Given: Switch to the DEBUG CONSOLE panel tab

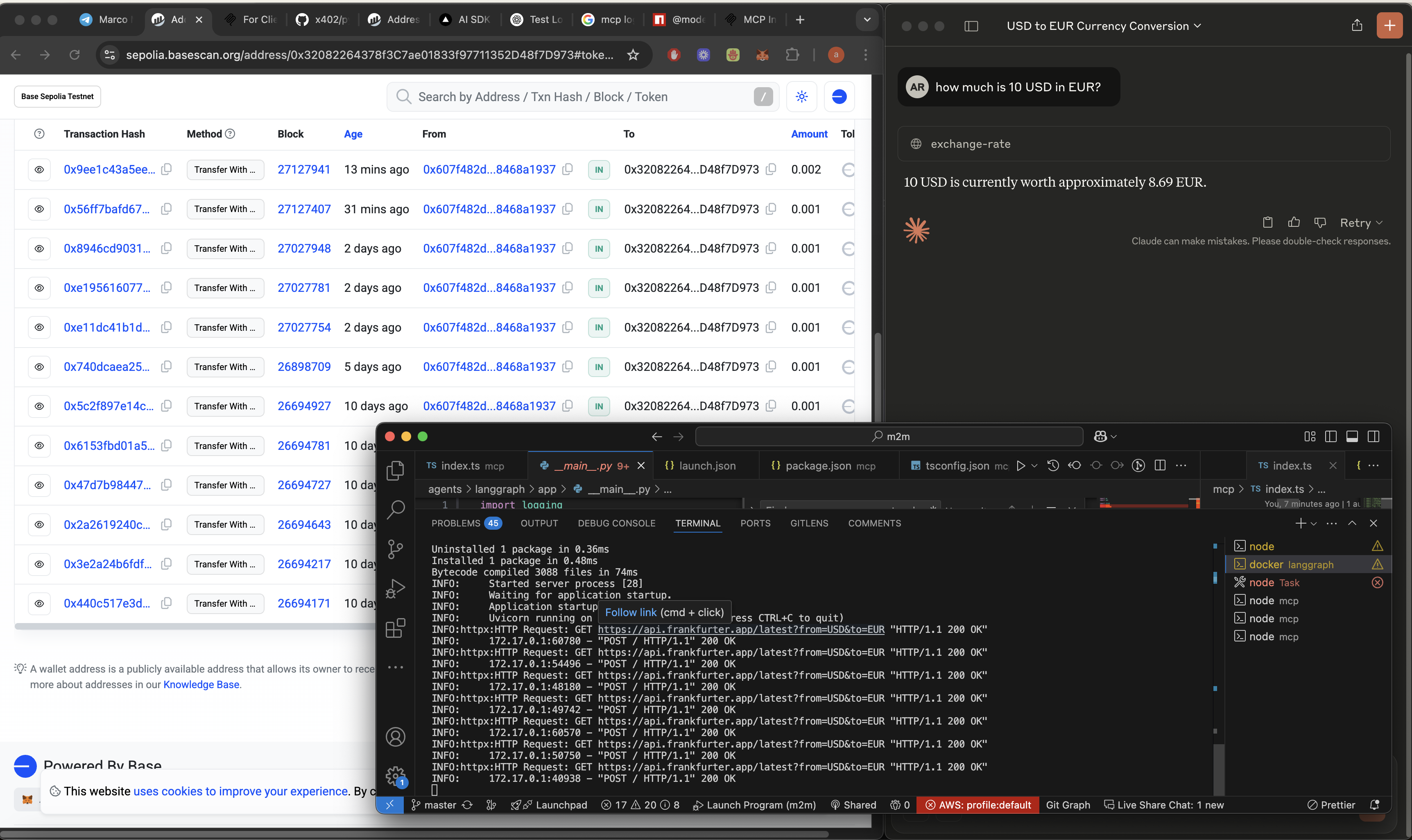Looking at the screenshot, I should click(616, 523).
